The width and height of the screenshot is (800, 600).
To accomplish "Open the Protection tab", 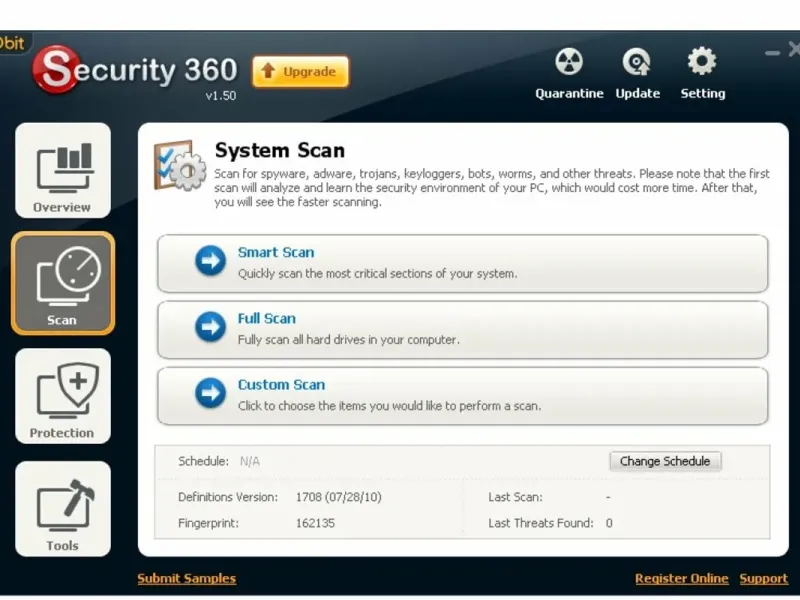I will pyautogui.click(x=63, y=396).
